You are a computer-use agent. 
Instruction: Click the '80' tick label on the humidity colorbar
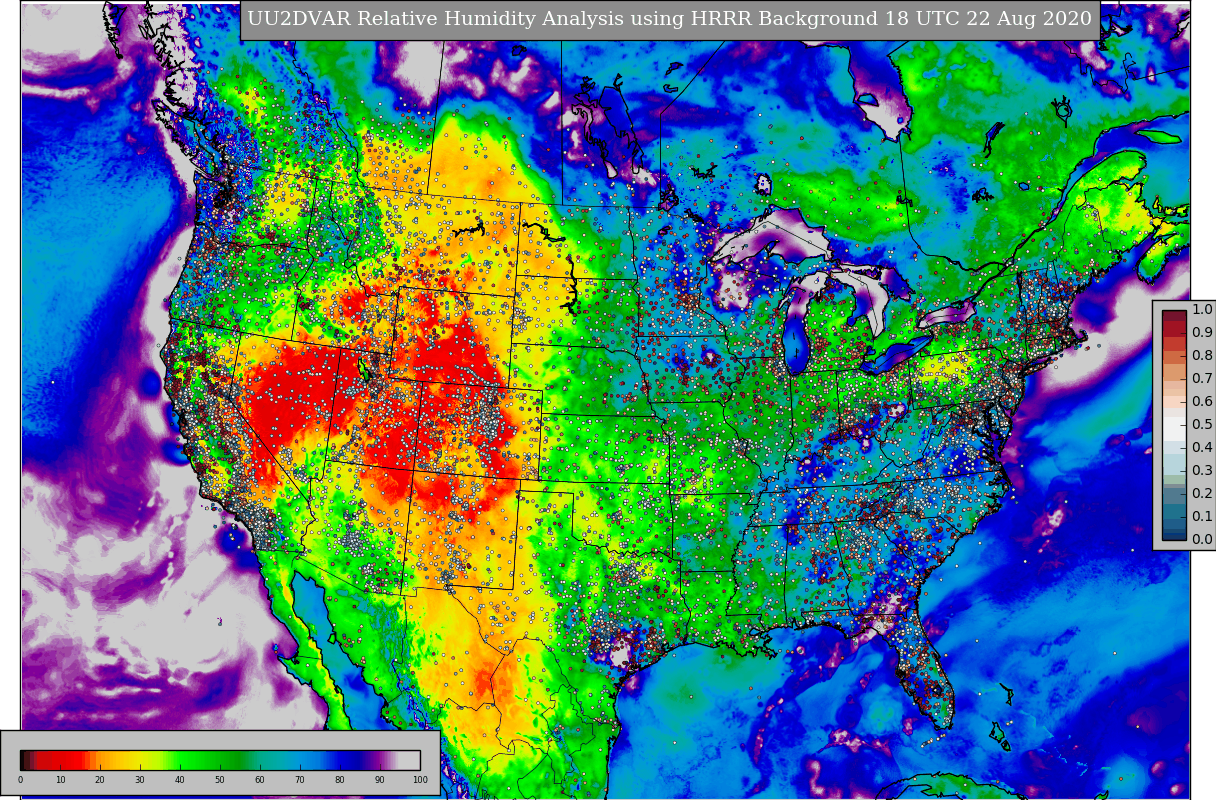click(x=340, y=780)
